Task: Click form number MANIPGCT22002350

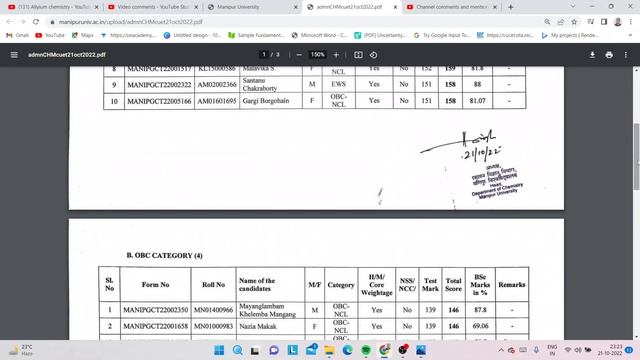Action: pyautogui.click(x=156, y=310)
